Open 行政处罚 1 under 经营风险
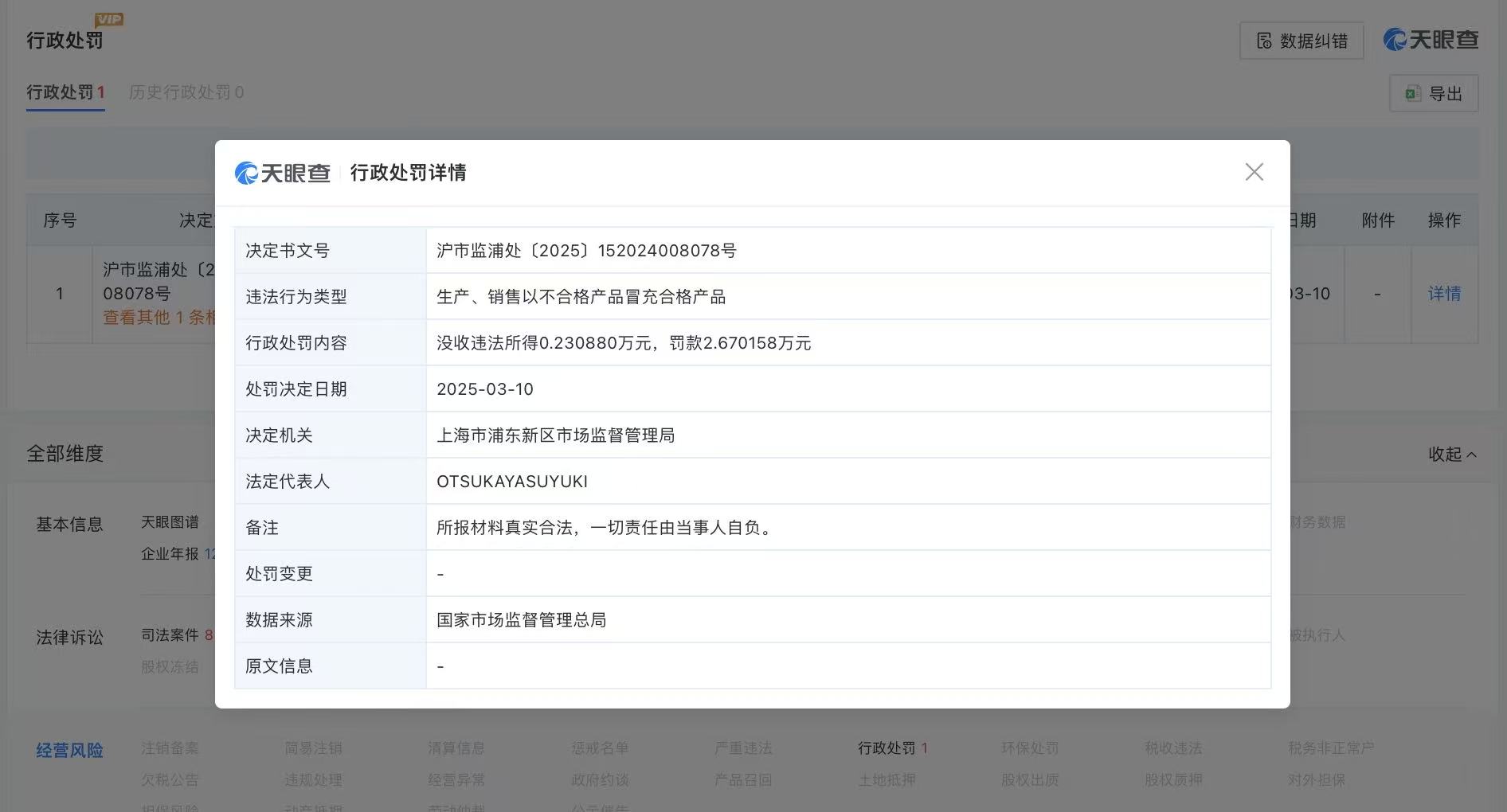Image resolution: width=1507 pixels, height=812 pixels. [892, 748]
